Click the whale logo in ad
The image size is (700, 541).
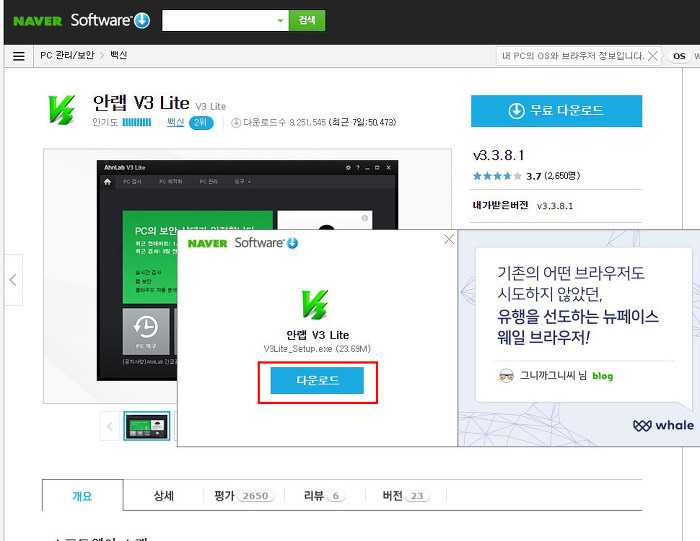(663, 425)
